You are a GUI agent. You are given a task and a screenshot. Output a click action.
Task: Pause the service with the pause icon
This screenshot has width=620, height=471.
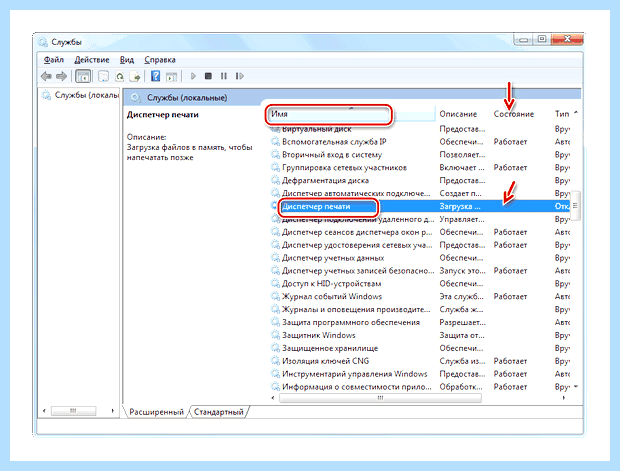pos(224,76)
